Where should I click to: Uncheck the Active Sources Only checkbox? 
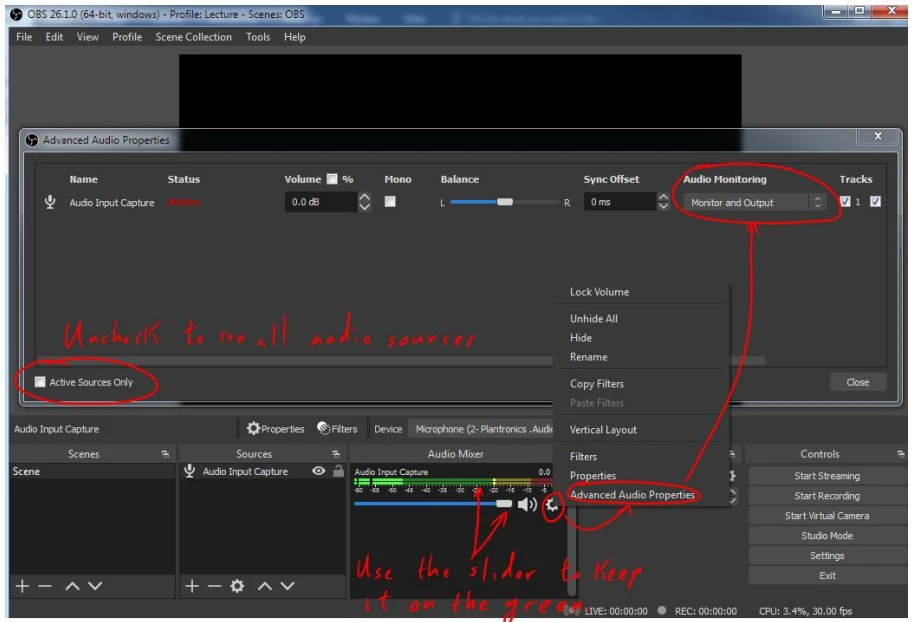click(40, 382)
